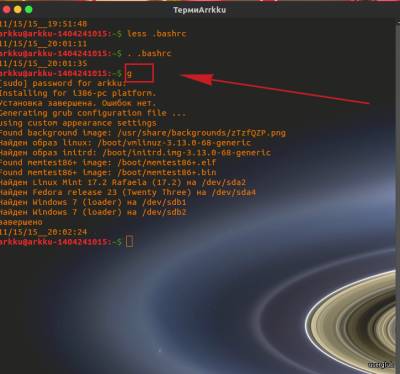Click the '[sudo] password for arkku' line
400x374 pixels.
point(63,83)
